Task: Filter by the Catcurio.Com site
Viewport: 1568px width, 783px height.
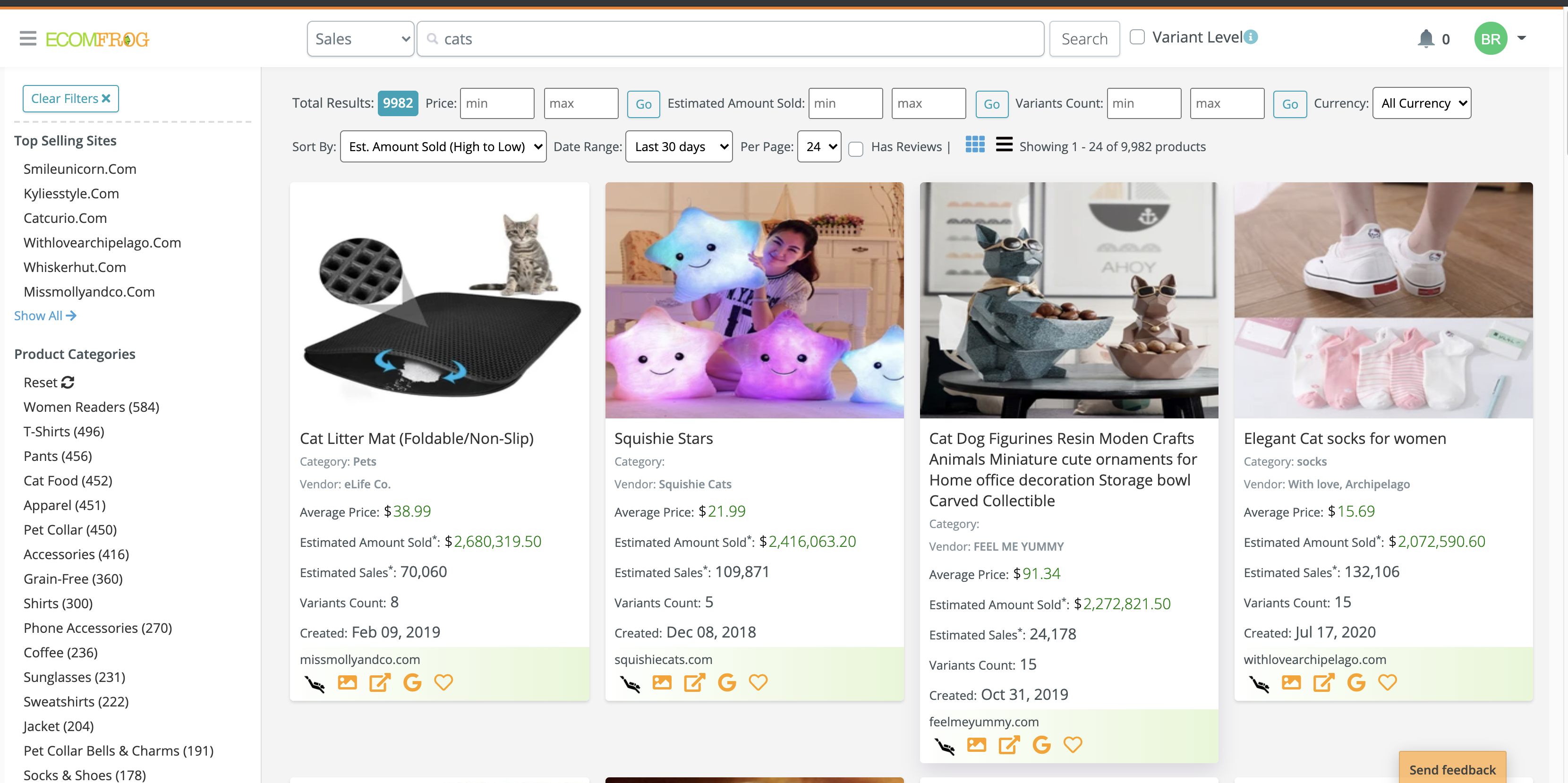Action: tap(65, 218)
